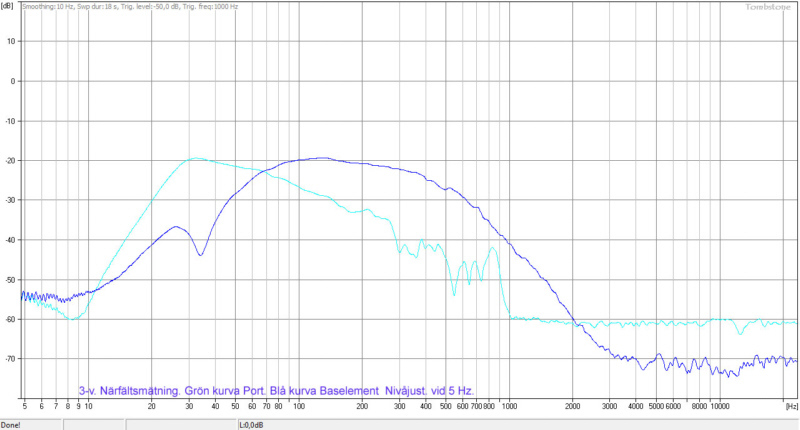Click the Done! status bar message
Screen dimensions: 800x430
(13, 423)
